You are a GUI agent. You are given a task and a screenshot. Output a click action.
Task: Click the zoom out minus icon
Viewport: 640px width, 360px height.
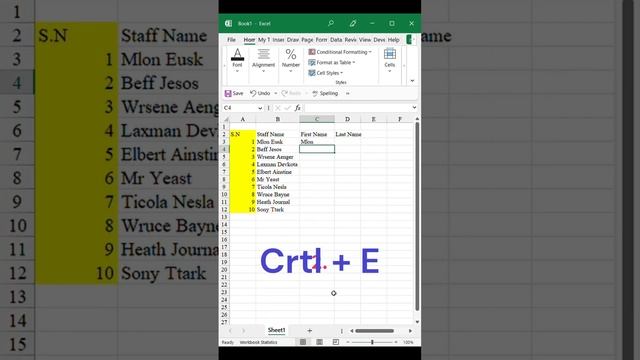coord(347,342)
